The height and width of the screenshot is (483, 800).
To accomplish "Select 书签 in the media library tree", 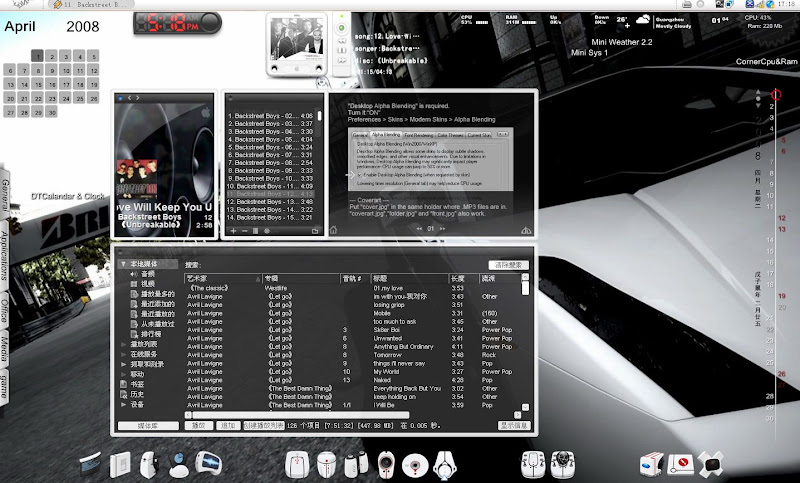I will coord(137,384).
